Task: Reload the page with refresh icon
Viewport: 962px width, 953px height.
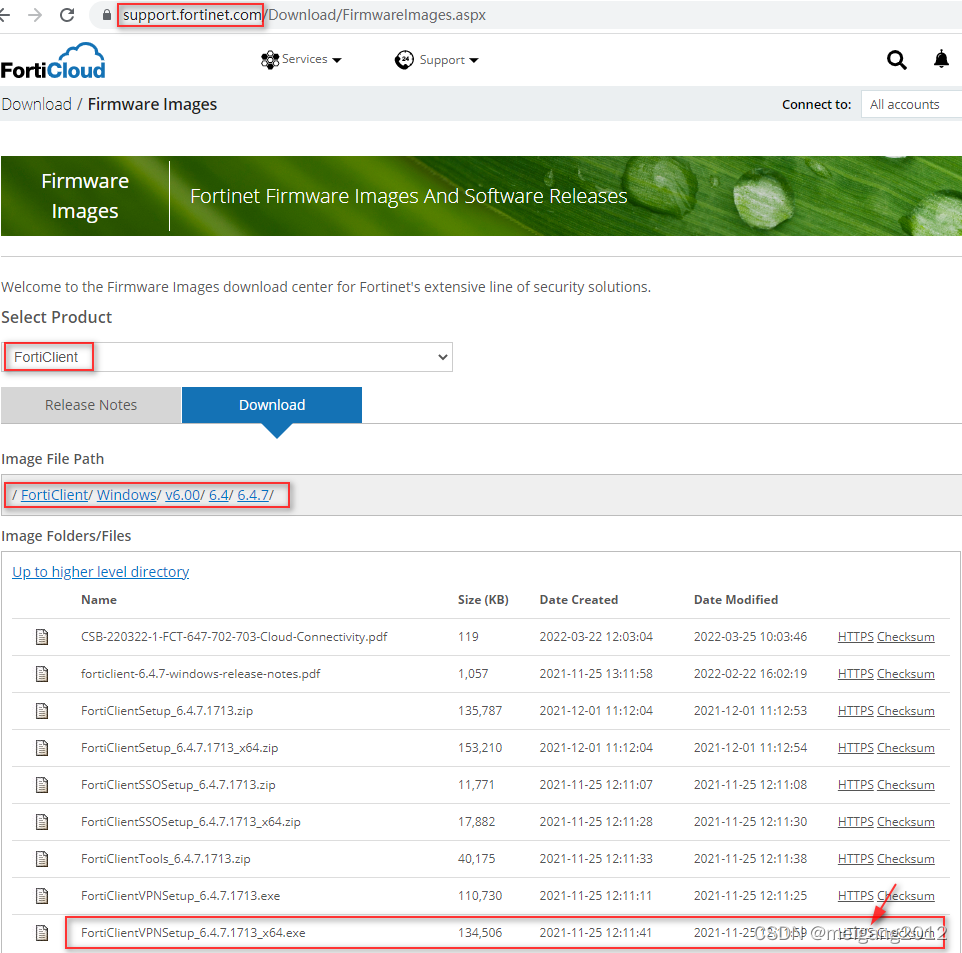Action: 67,15
